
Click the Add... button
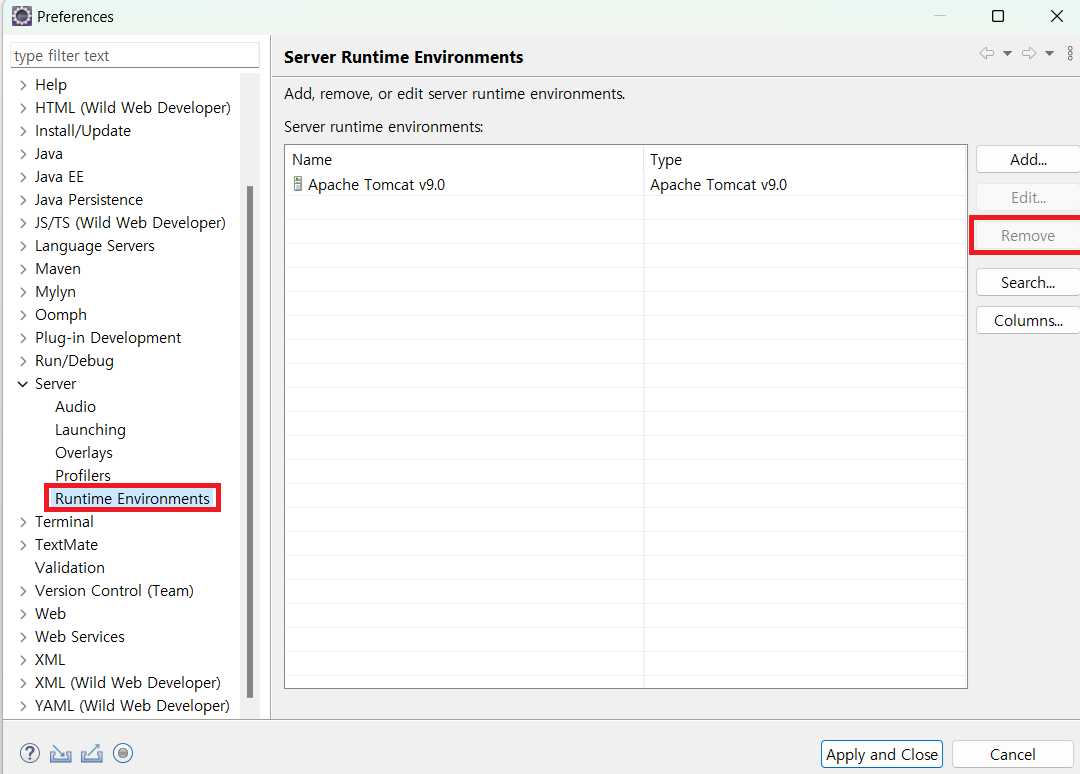coord(1028,159)
